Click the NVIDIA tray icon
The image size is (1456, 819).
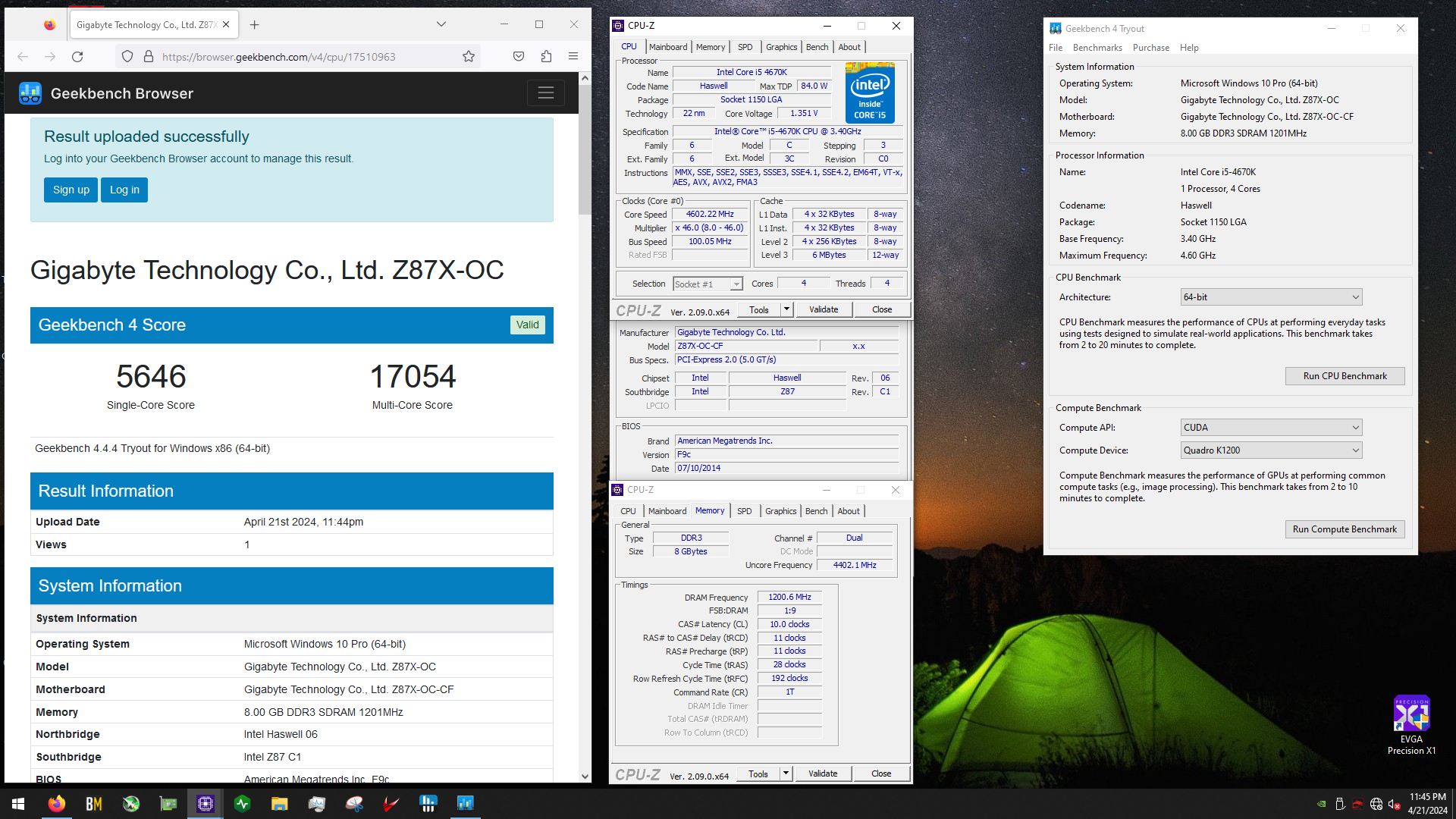(1322, 805)
